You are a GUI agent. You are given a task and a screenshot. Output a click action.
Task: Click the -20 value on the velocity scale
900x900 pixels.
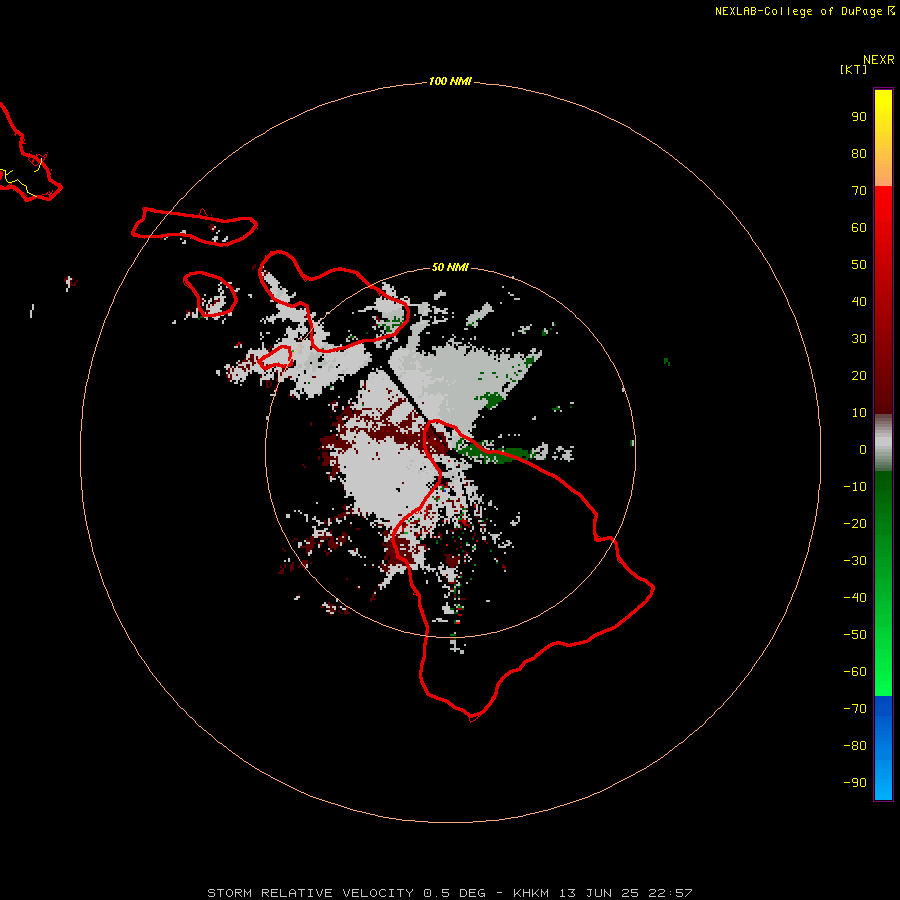click(x=855, y=524)
